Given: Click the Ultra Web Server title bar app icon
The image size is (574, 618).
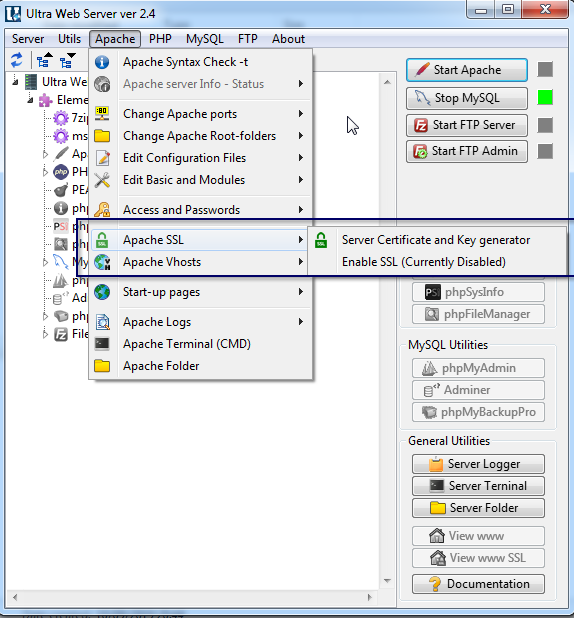Looking at the screenshot, I should click(x=13, y=14).
